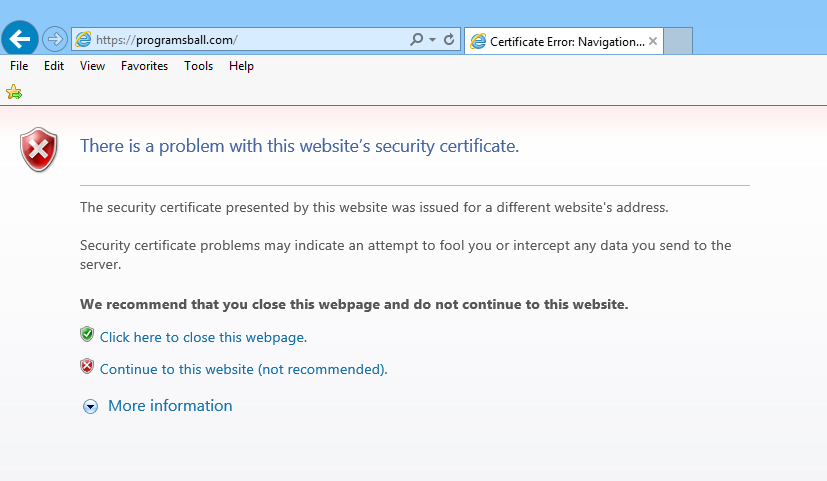Click the IE page icon in address bar
Viewport: 827px width, 481px height.
[x=83, y=40]
